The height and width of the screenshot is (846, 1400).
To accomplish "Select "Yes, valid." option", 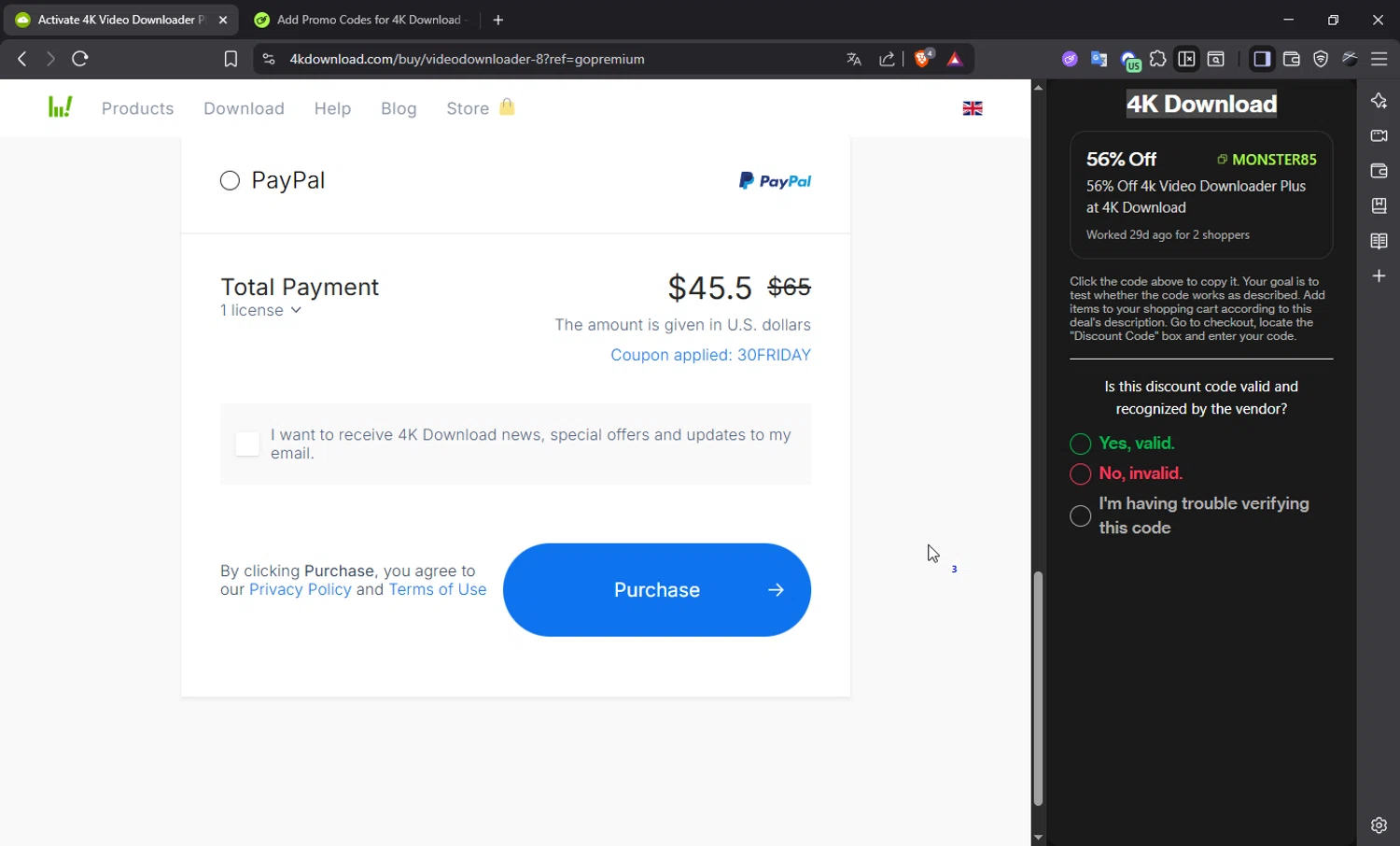I will point(1080,444).
